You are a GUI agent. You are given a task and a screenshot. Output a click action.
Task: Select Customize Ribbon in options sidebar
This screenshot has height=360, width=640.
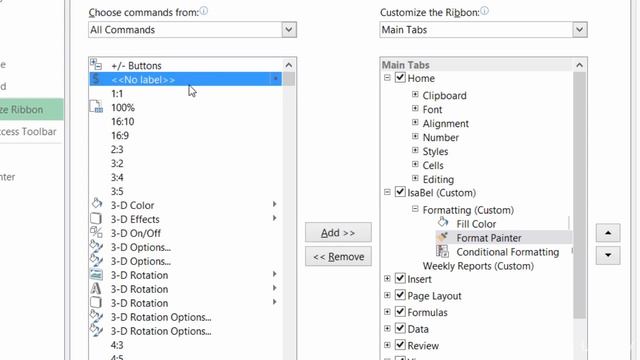coord(31,109)
